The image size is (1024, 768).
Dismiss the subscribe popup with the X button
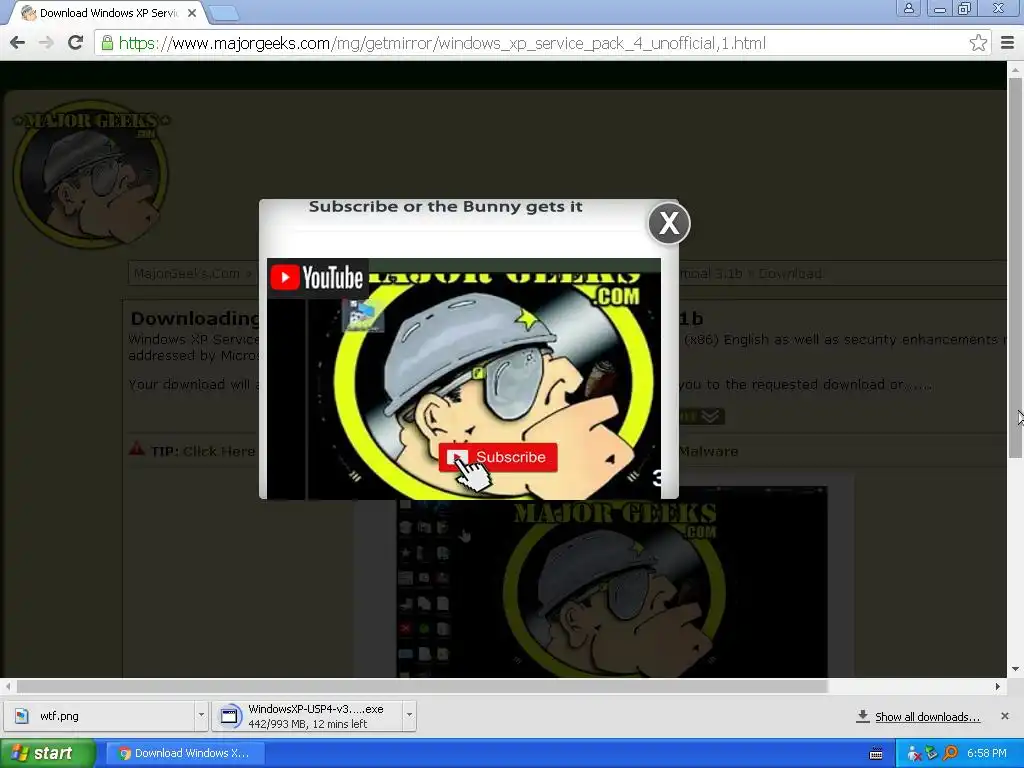click(x=669, y=223)
